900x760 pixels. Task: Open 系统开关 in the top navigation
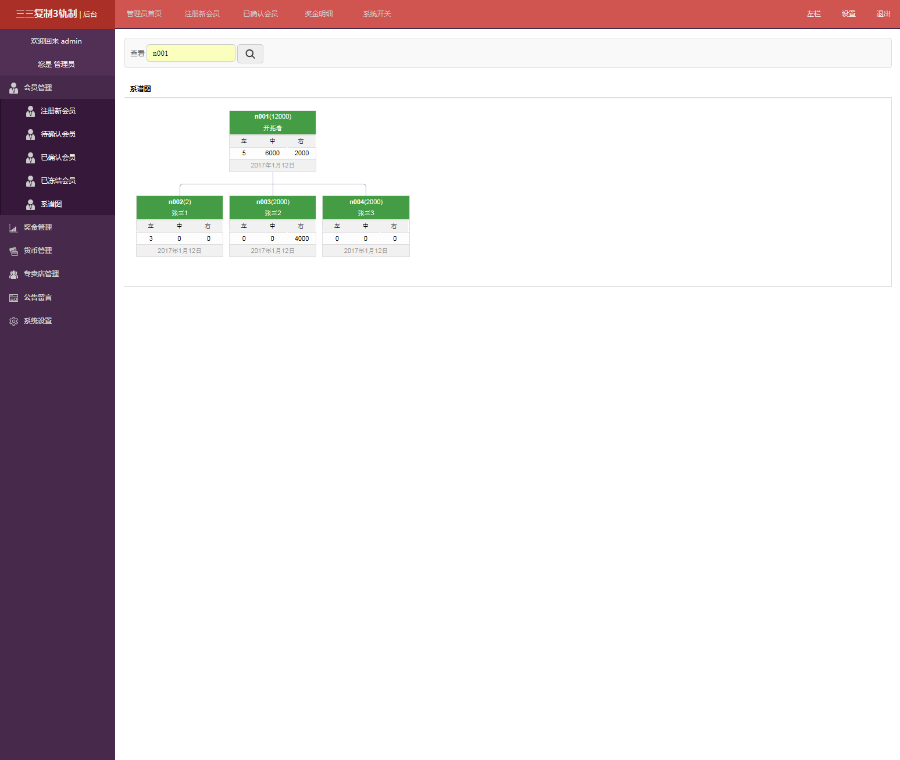[377, 14]
